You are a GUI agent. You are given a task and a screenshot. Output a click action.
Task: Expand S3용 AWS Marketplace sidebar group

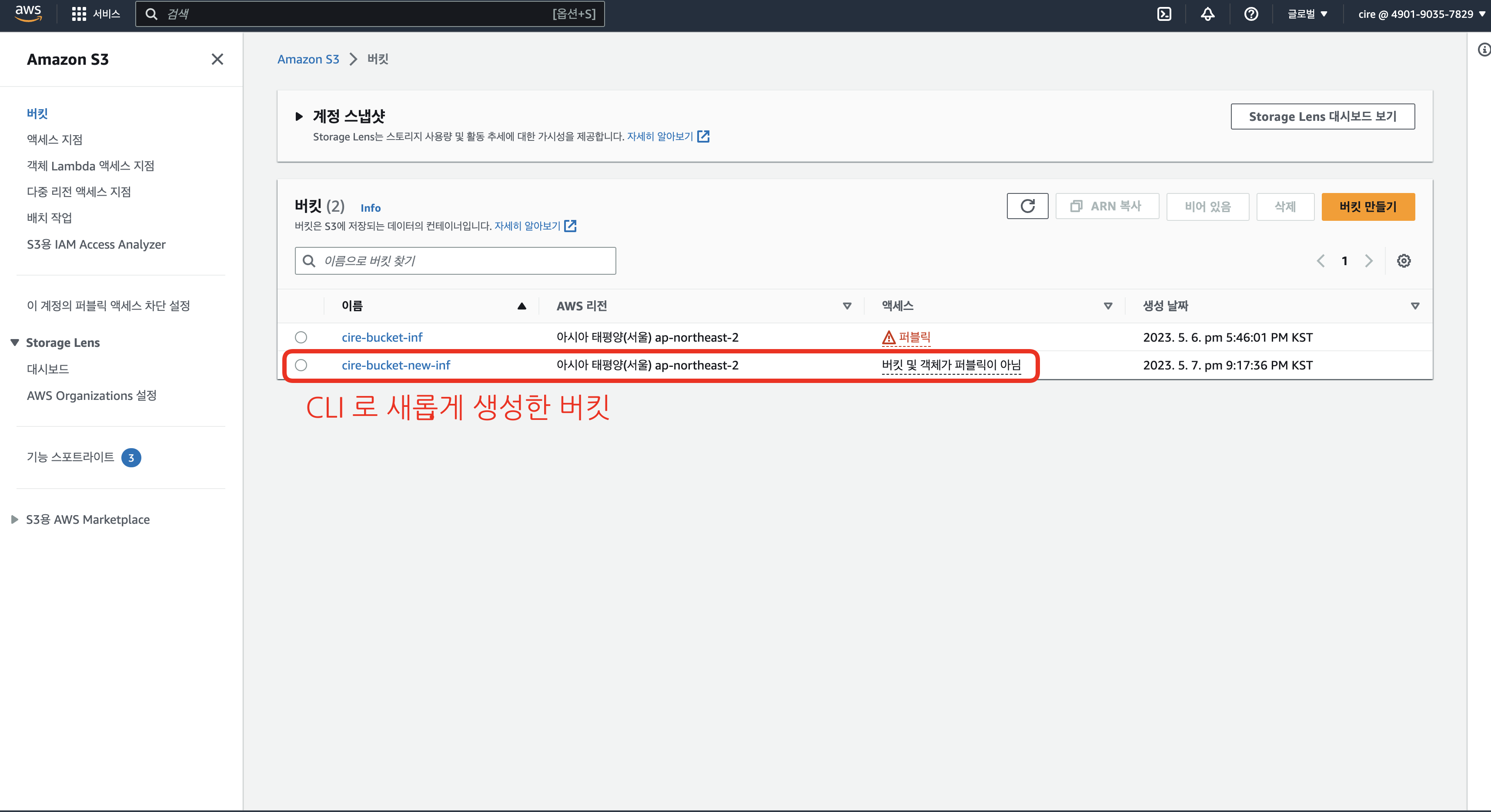pos(15,519)
